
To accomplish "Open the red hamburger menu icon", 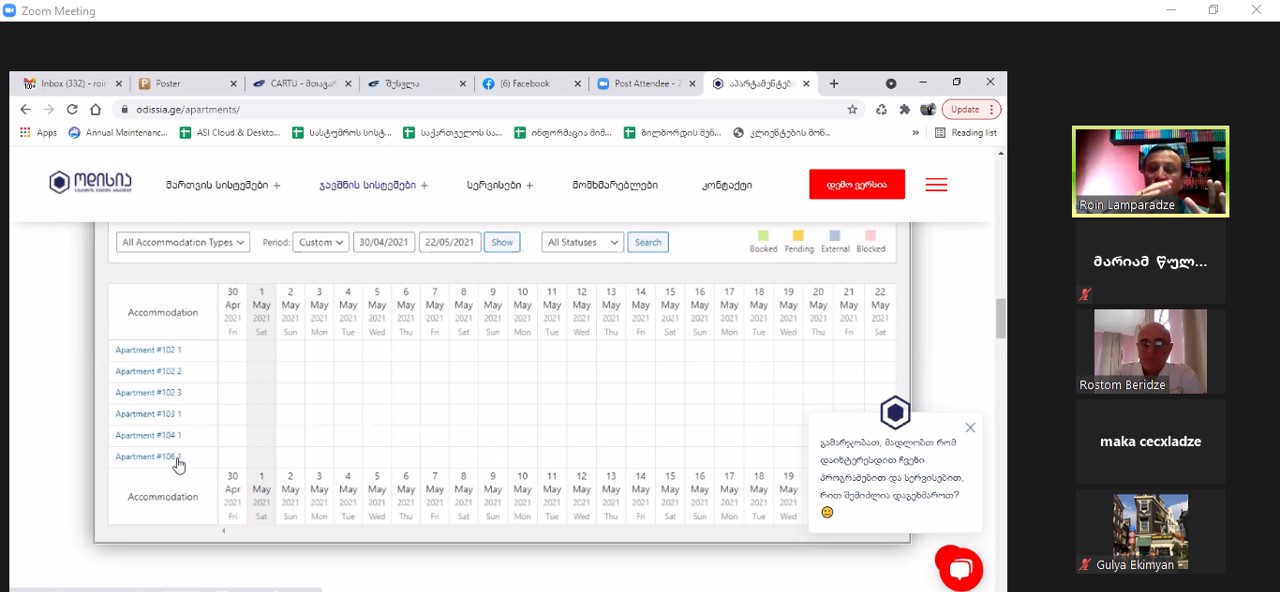I will [936, 184].
